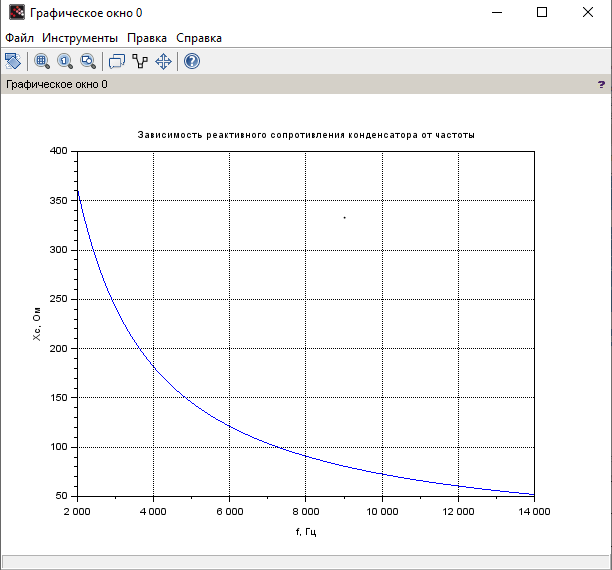Minimize the graphics window

[x=497, y=12]
